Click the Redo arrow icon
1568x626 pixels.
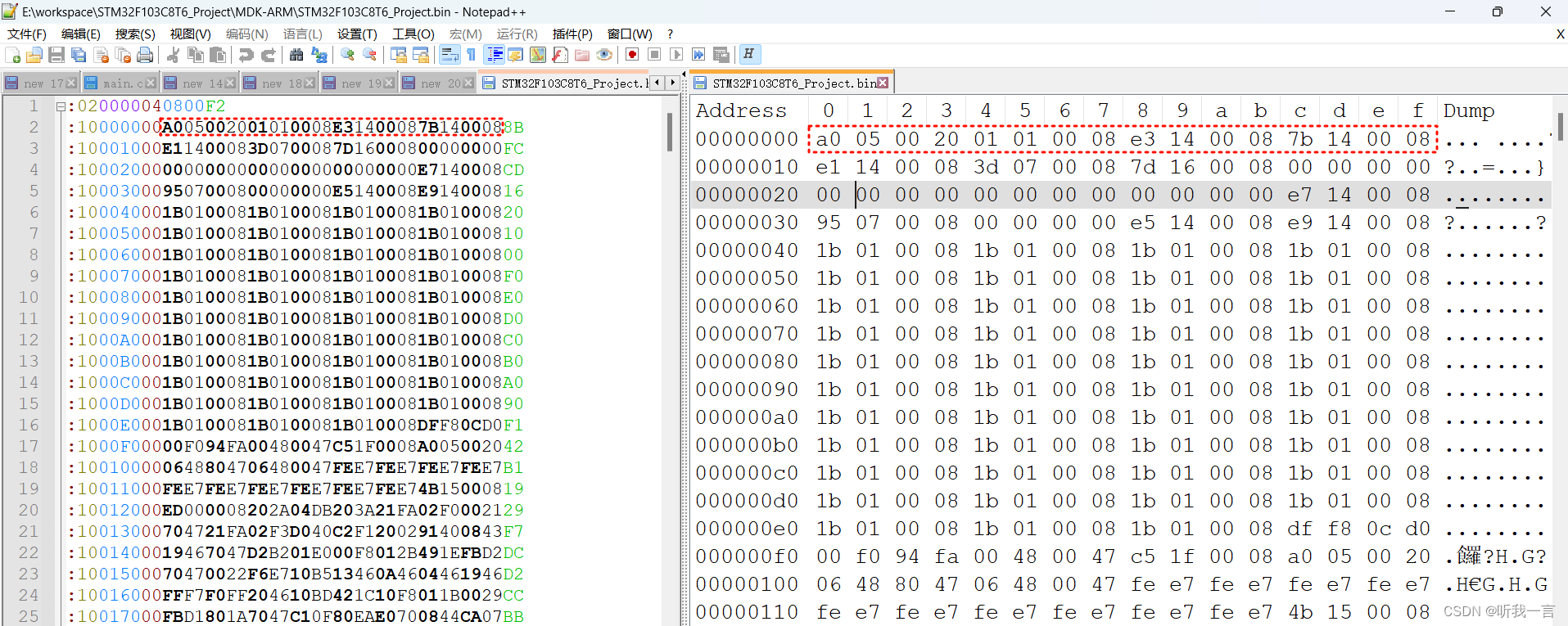[x=268, y=55]
